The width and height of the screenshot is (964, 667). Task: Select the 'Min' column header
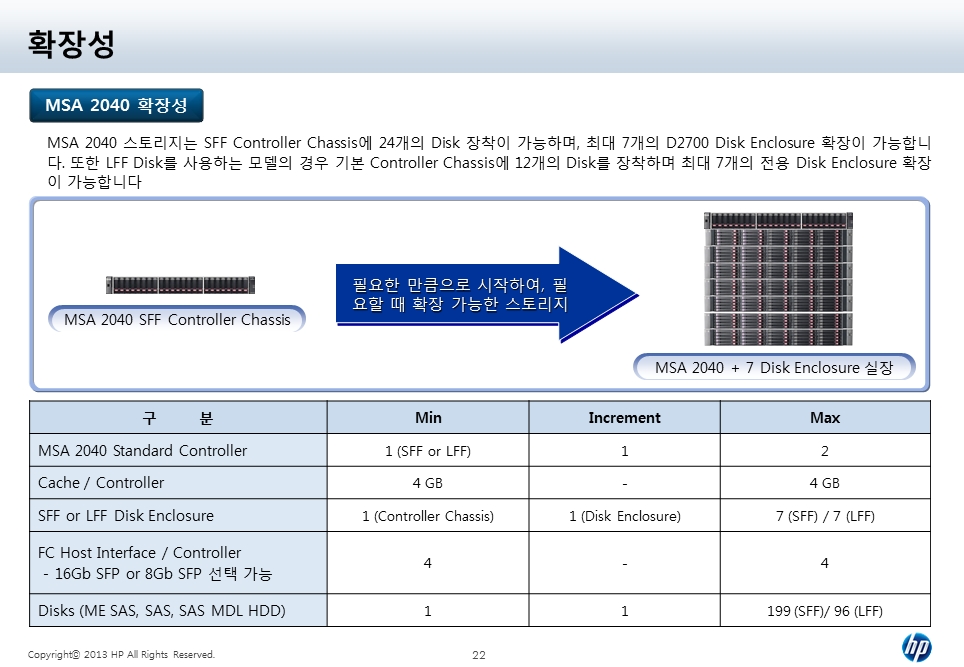click(428, 417)
